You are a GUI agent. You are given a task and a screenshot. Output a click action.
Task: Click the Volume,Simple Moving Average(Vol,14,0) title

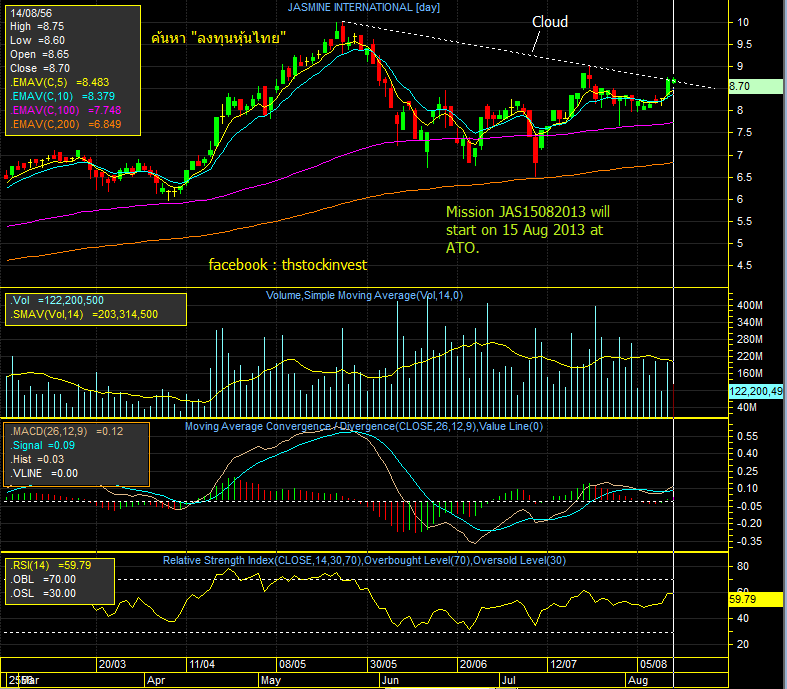pos(364,296)
